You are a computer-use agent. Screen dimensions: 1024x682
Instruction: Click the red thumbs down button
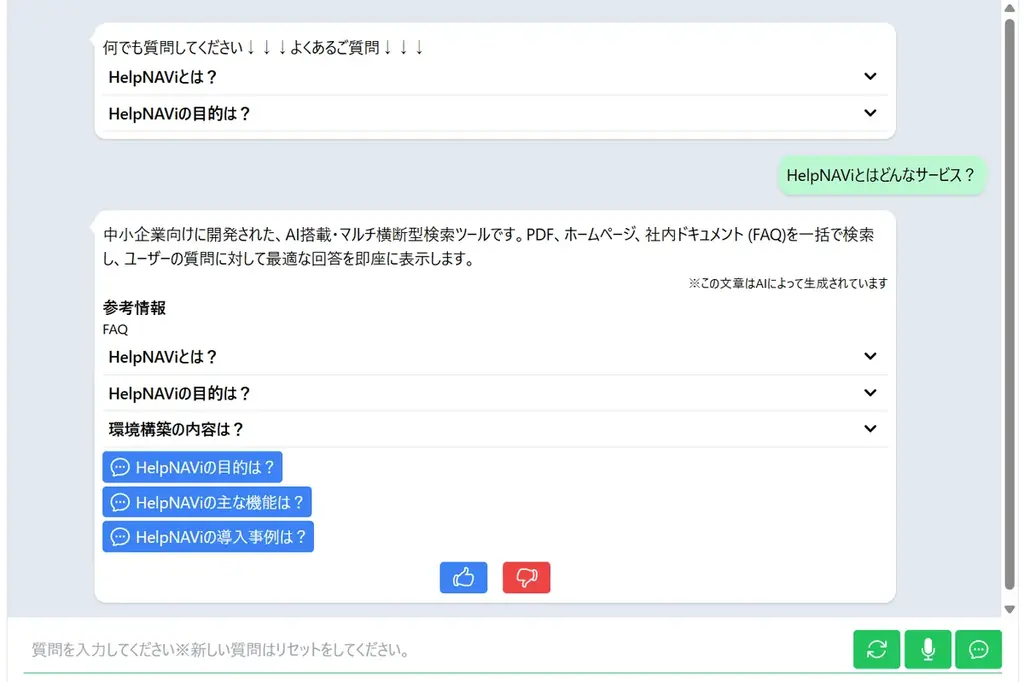coord(526,577)
